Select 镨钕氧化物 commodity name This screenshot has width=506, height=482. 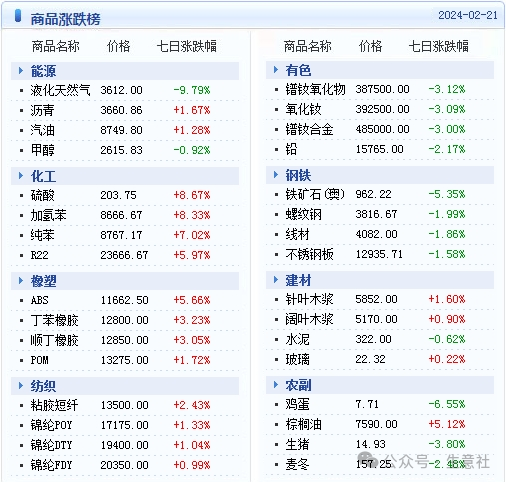coord(315,89)
